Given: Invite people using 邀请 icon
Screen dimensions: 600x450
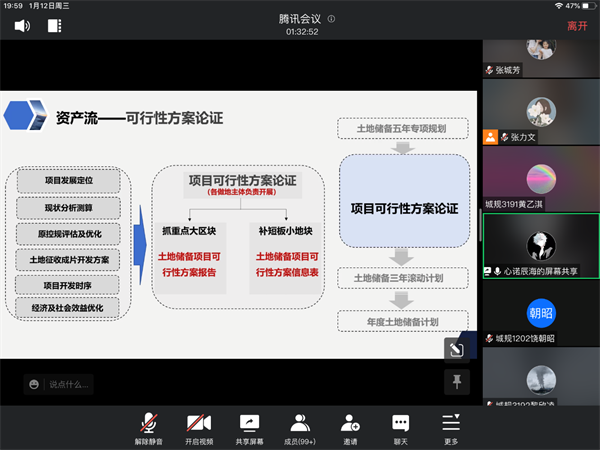Looking at the screenshot, I should [x=350, y=427].
